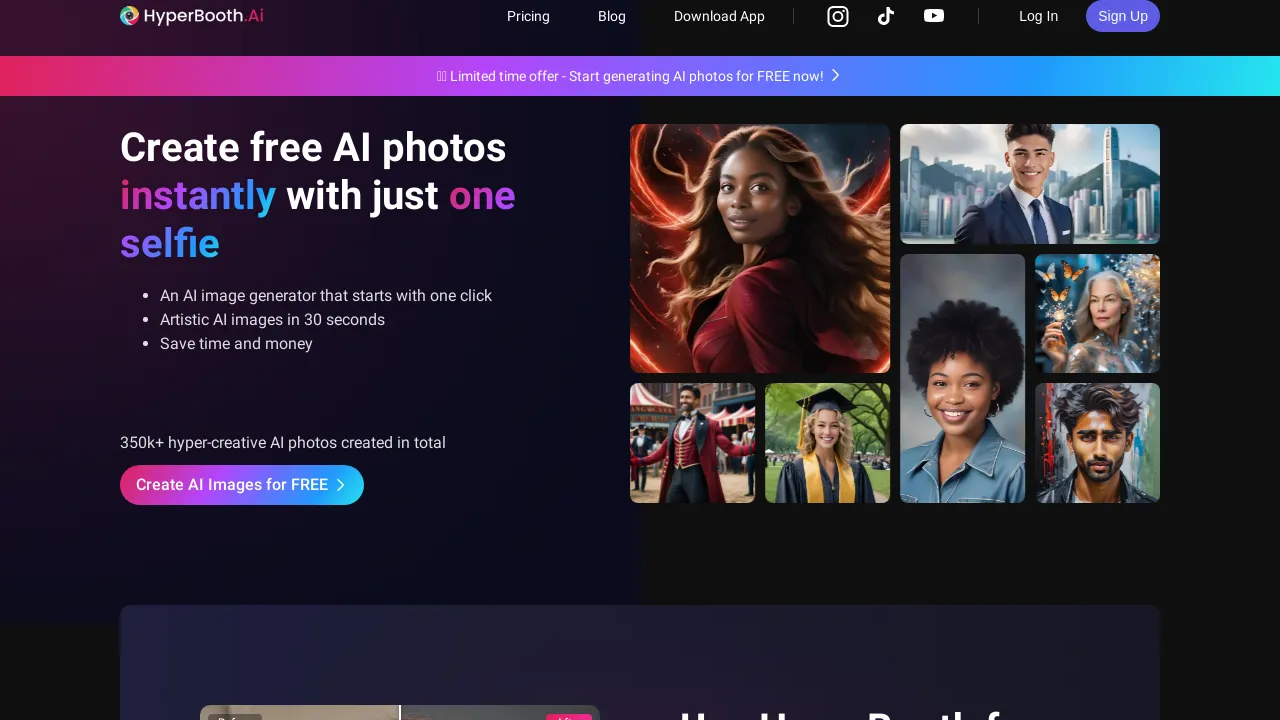1280x720 pixels.
Task: Click the ringmaster costume man photo
Action: point(692,442)
